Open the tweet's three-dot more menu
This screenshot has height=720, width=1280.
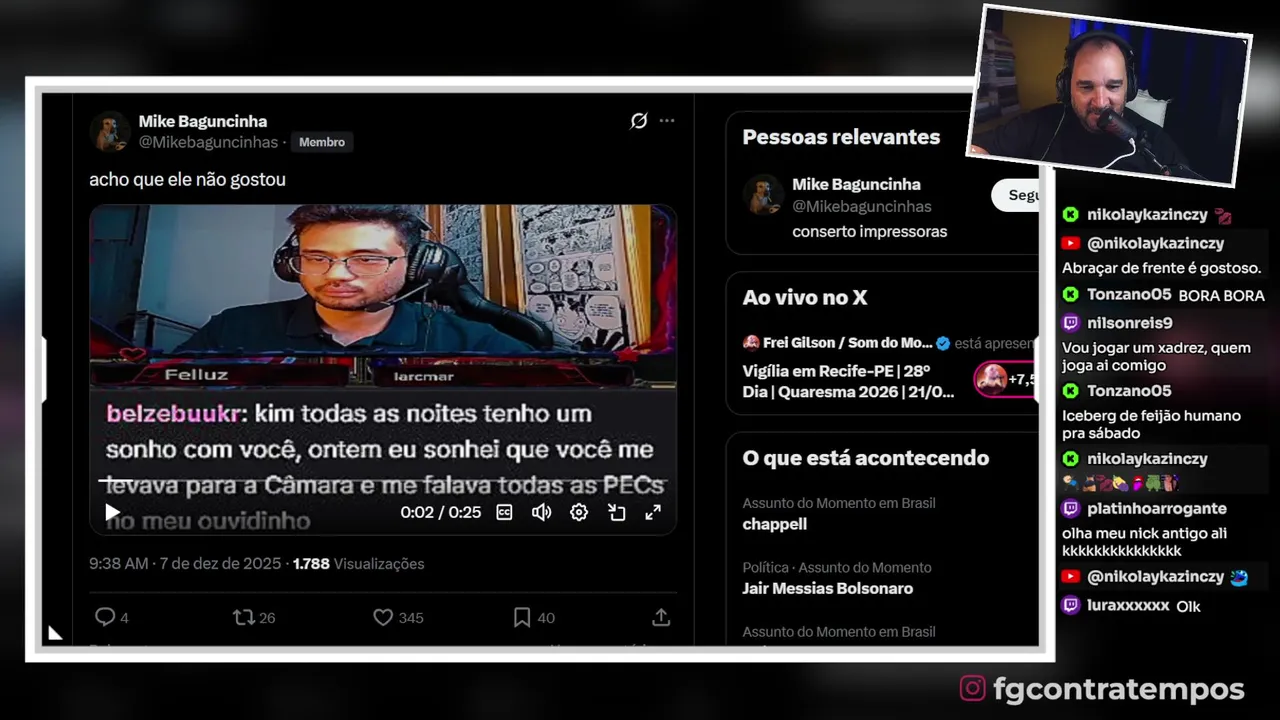click(x=667, y=121)
